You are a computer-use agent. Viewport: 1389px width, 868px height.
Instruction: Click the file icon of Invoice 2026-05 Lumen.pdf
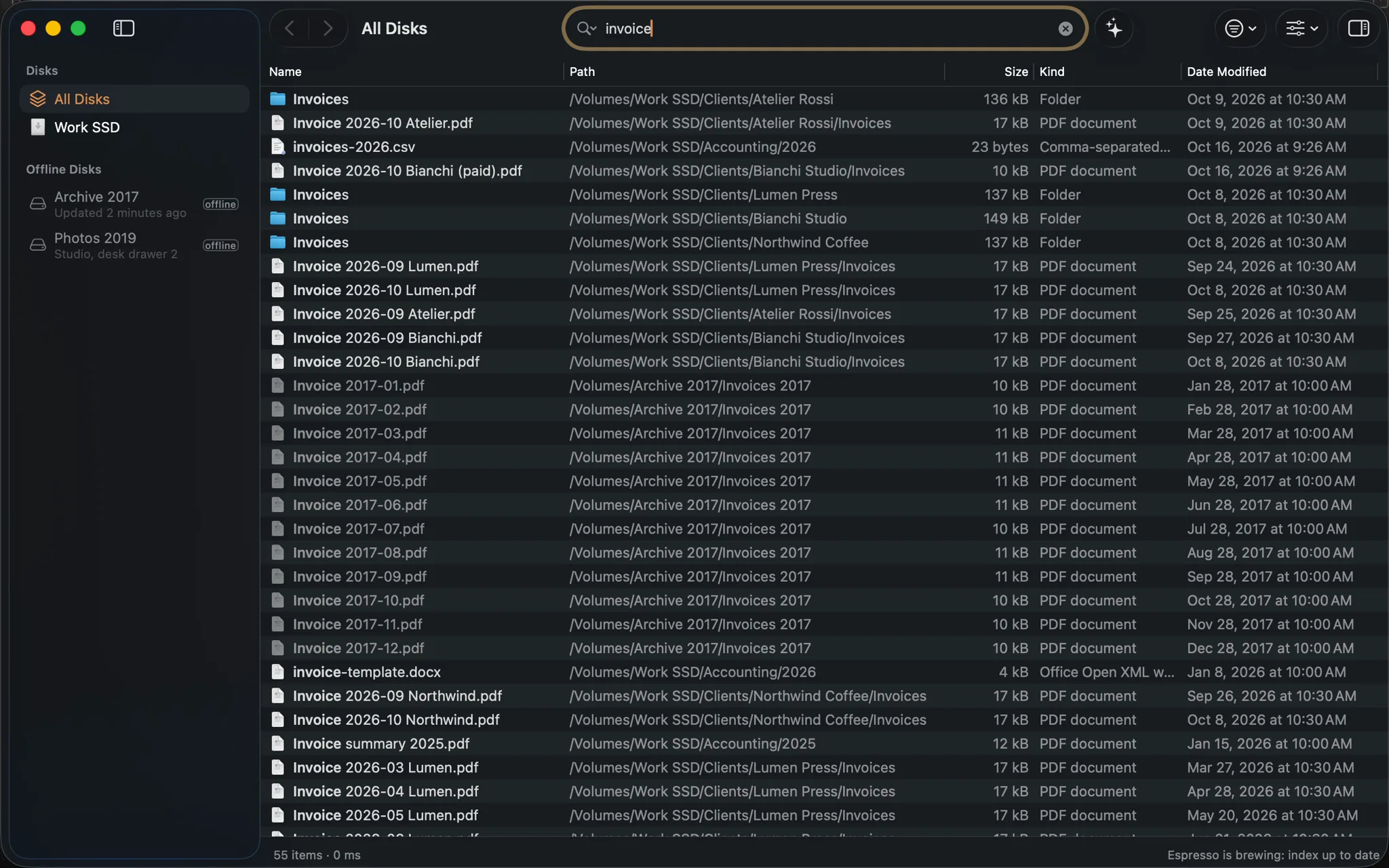coord(277,815)
